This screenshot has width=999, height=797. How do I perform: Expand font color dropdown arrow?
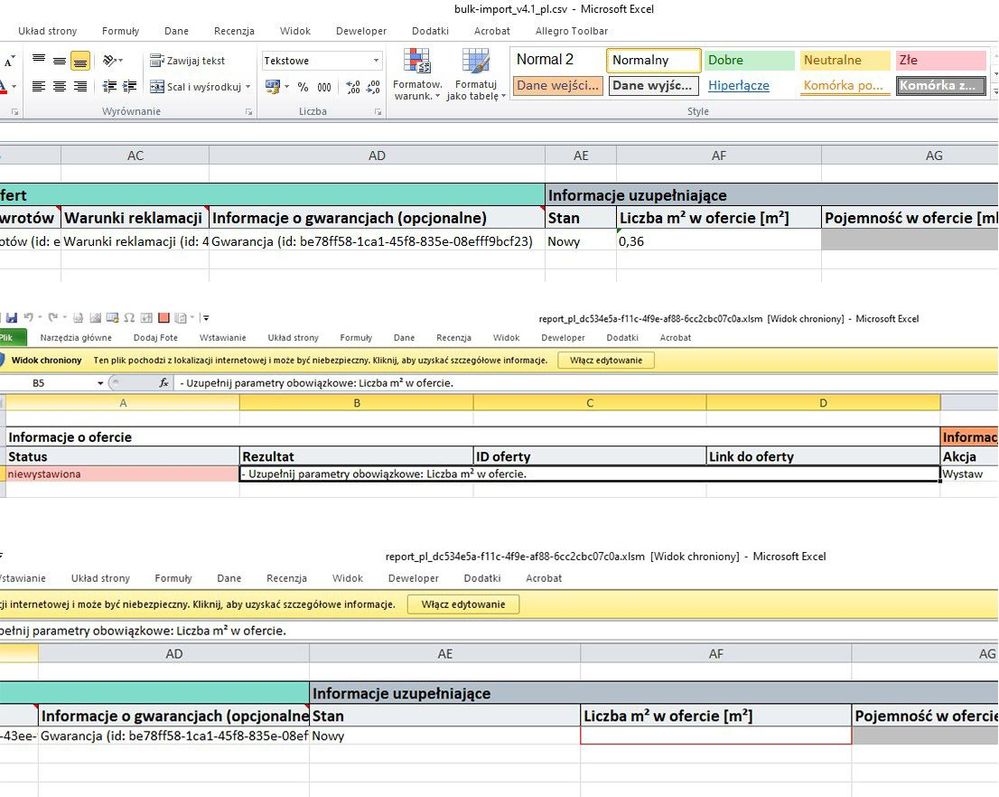pos(14,86)
